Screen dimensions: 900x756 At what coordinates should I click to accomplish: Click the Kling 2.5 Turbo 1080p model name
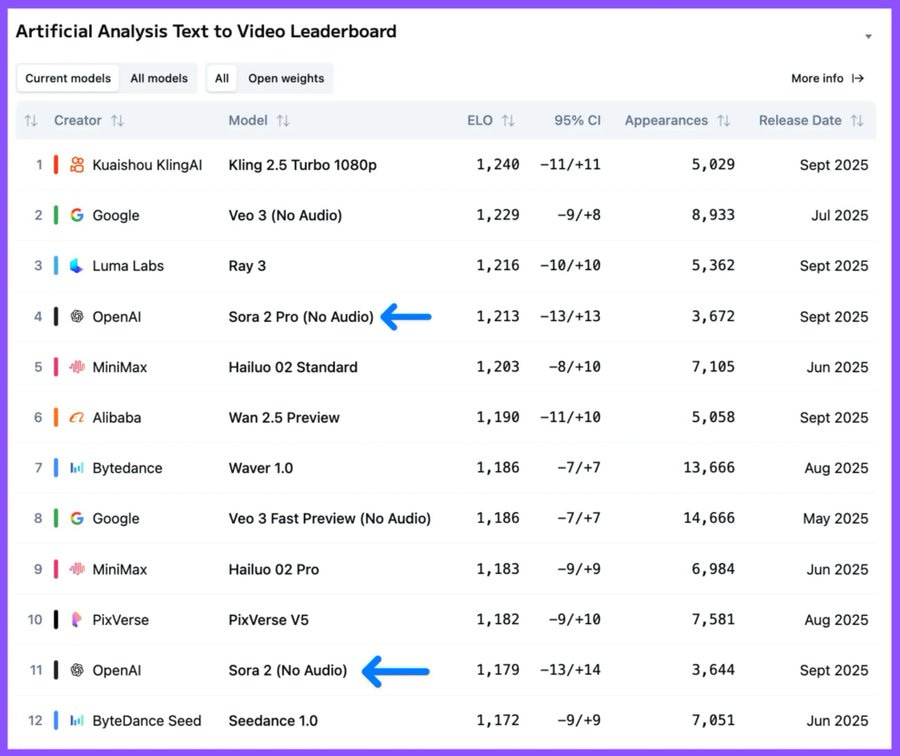pos(302,165)
